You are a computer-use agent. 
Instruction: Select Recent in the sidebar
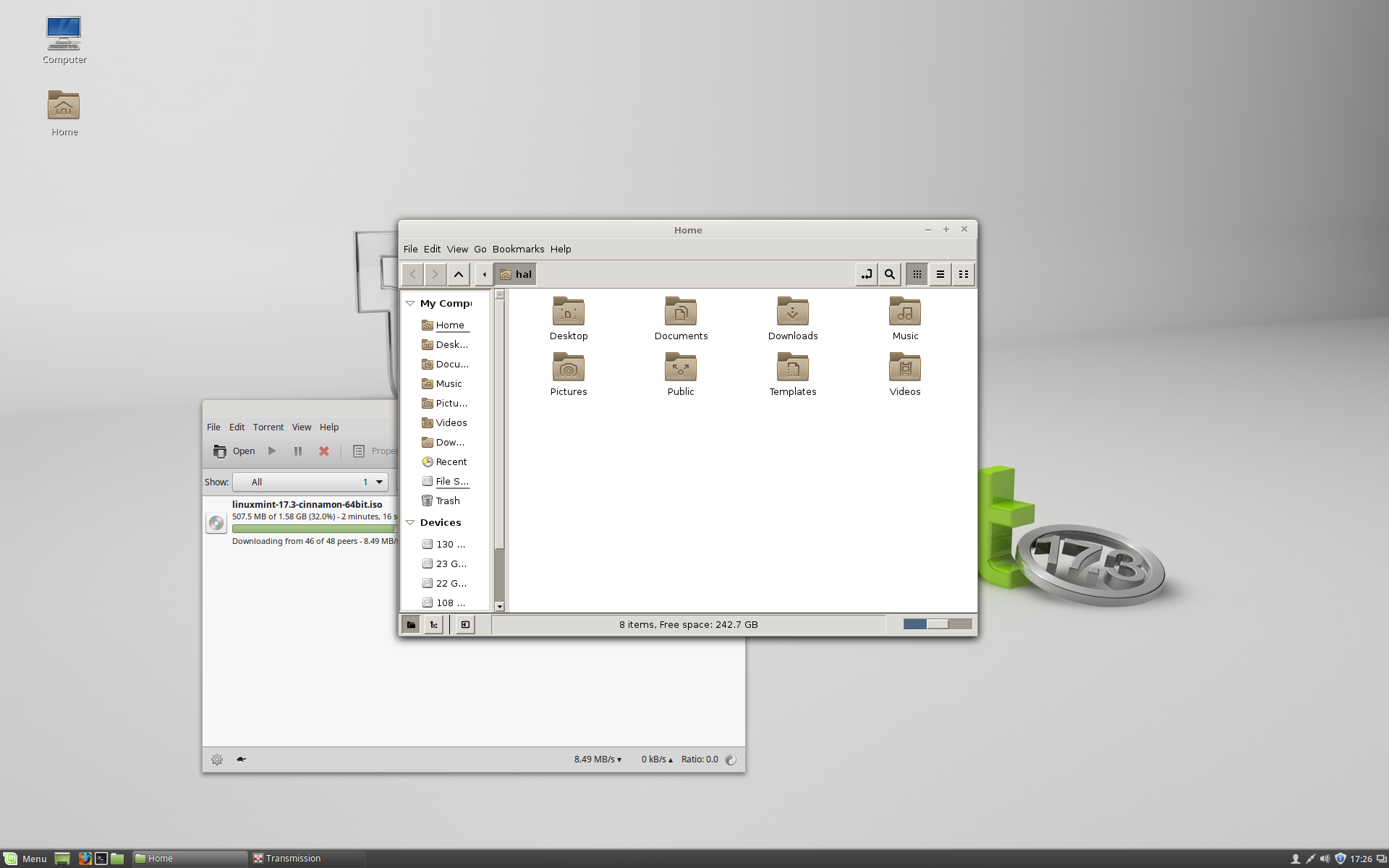tap(444, 462)
